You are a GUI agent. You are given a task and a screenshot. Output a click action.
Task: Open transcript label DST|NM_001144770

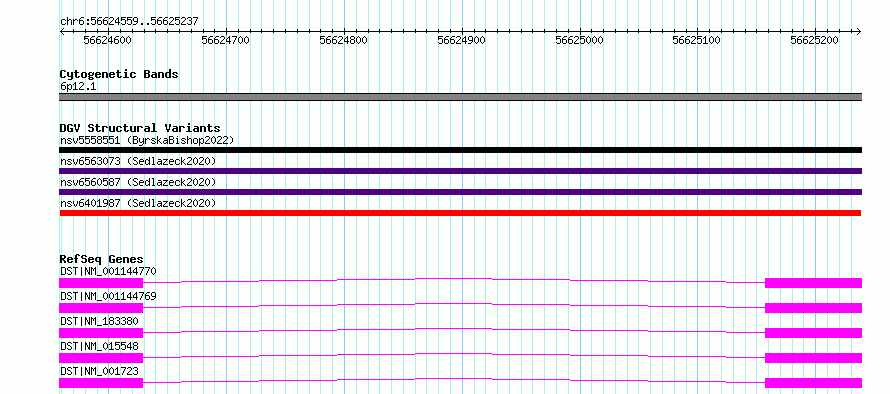point(108,271)
